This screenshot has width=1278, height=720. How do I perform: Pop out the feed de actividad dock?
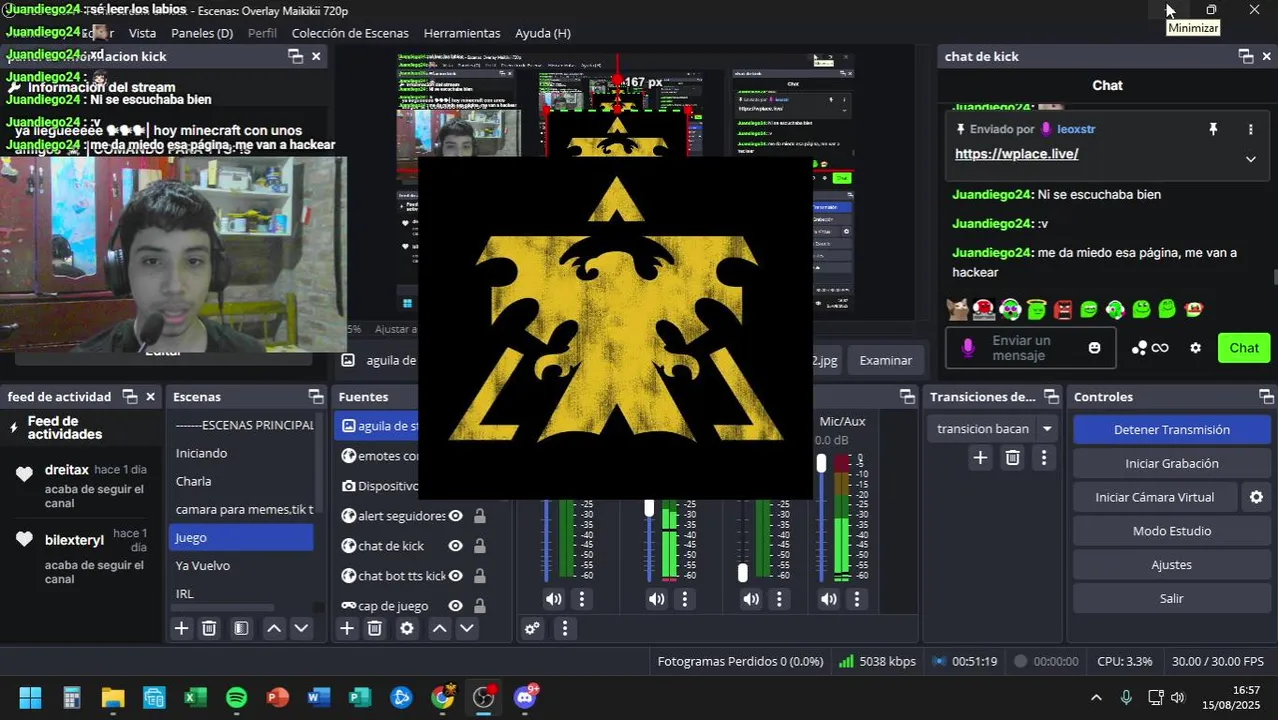[129, 397]
